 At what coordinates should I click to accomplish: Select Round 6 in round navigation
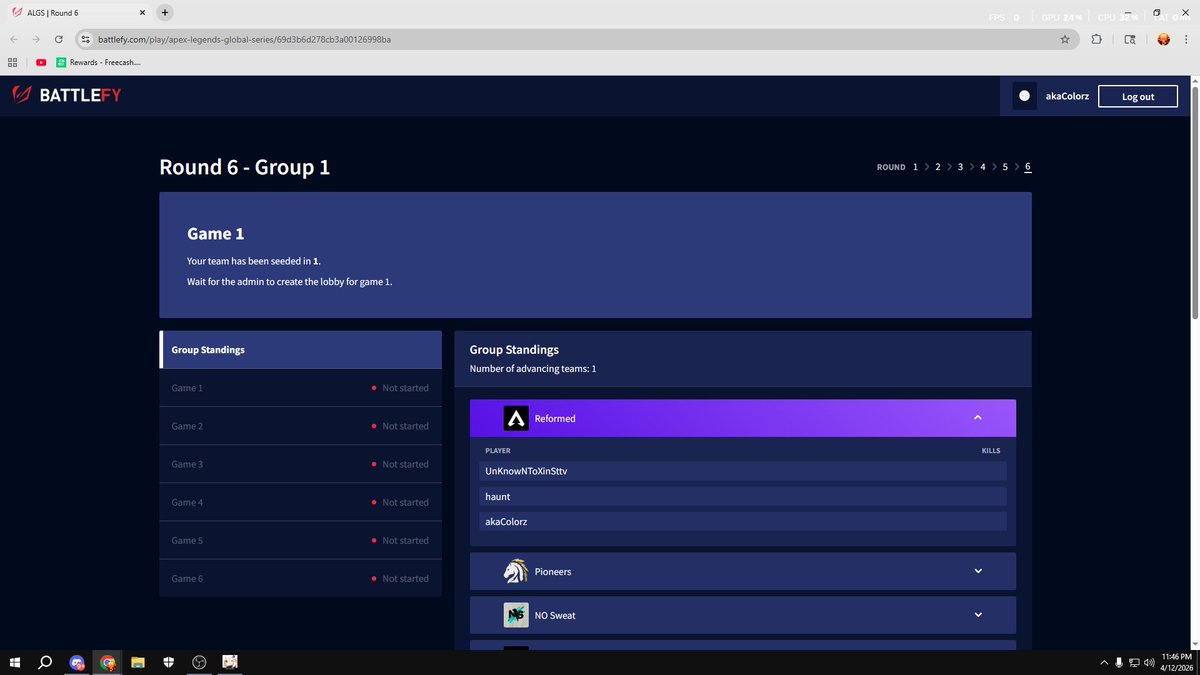point(1028,167)
